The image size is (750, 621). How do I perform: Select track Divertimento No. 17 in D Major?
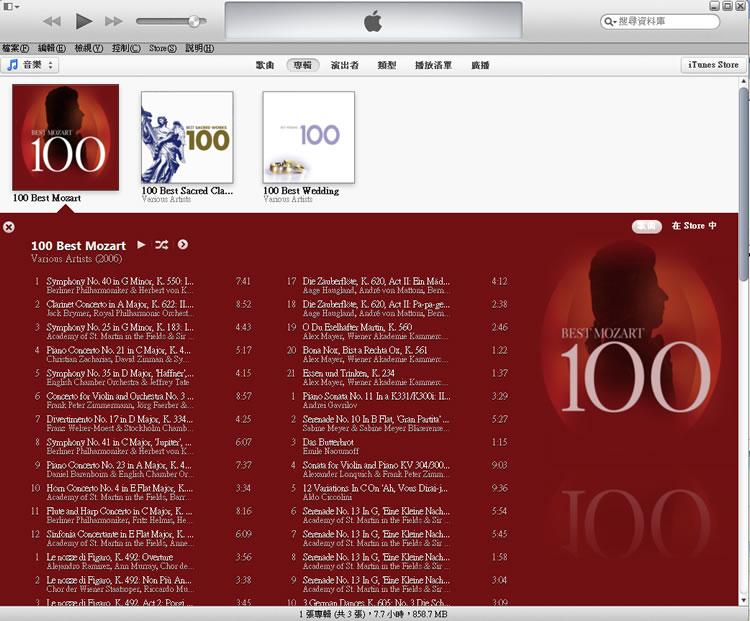click(141, 423)
